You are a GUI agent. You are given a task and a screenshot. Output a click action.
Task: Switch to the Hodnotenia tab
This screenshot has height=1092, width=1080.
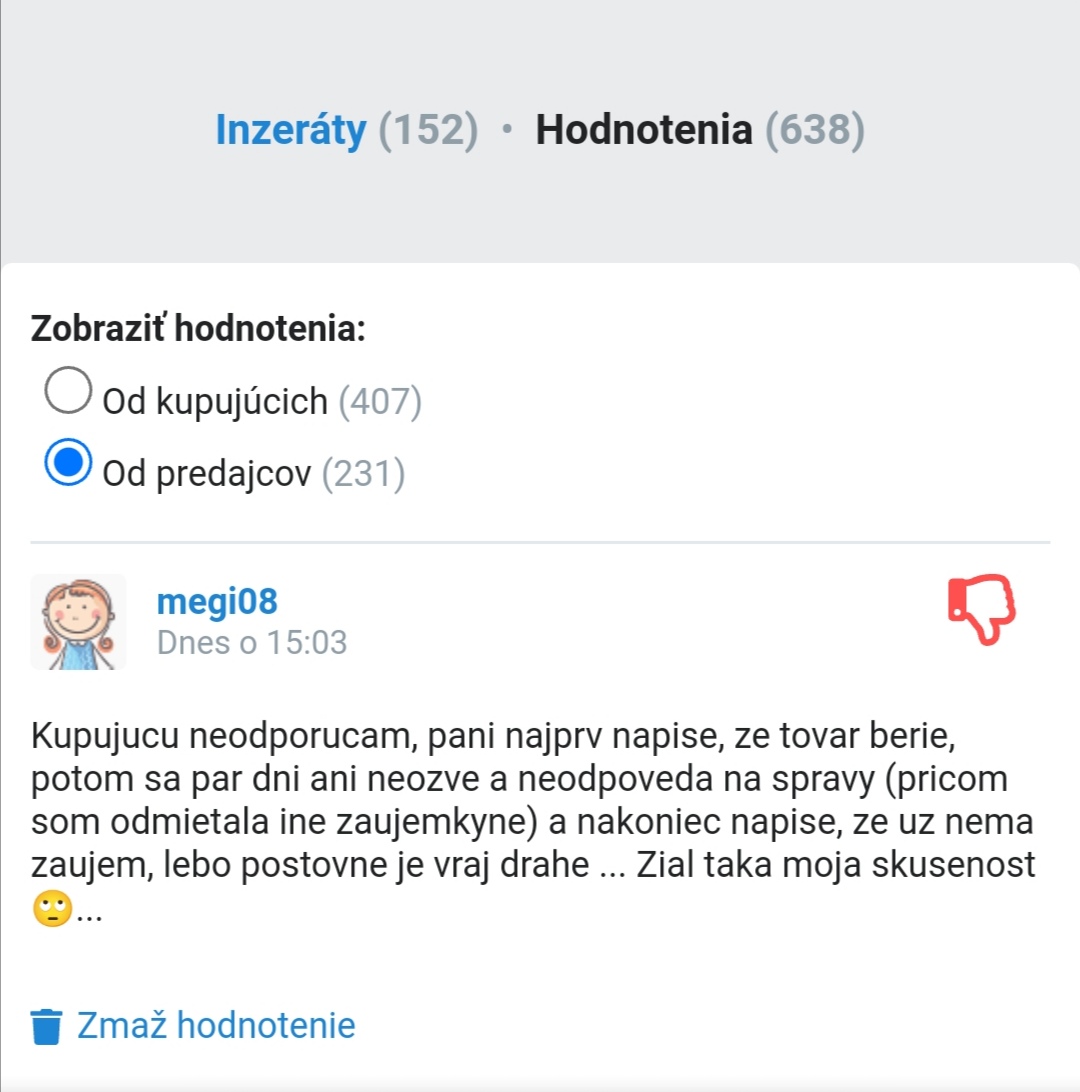tap(643, 130)
